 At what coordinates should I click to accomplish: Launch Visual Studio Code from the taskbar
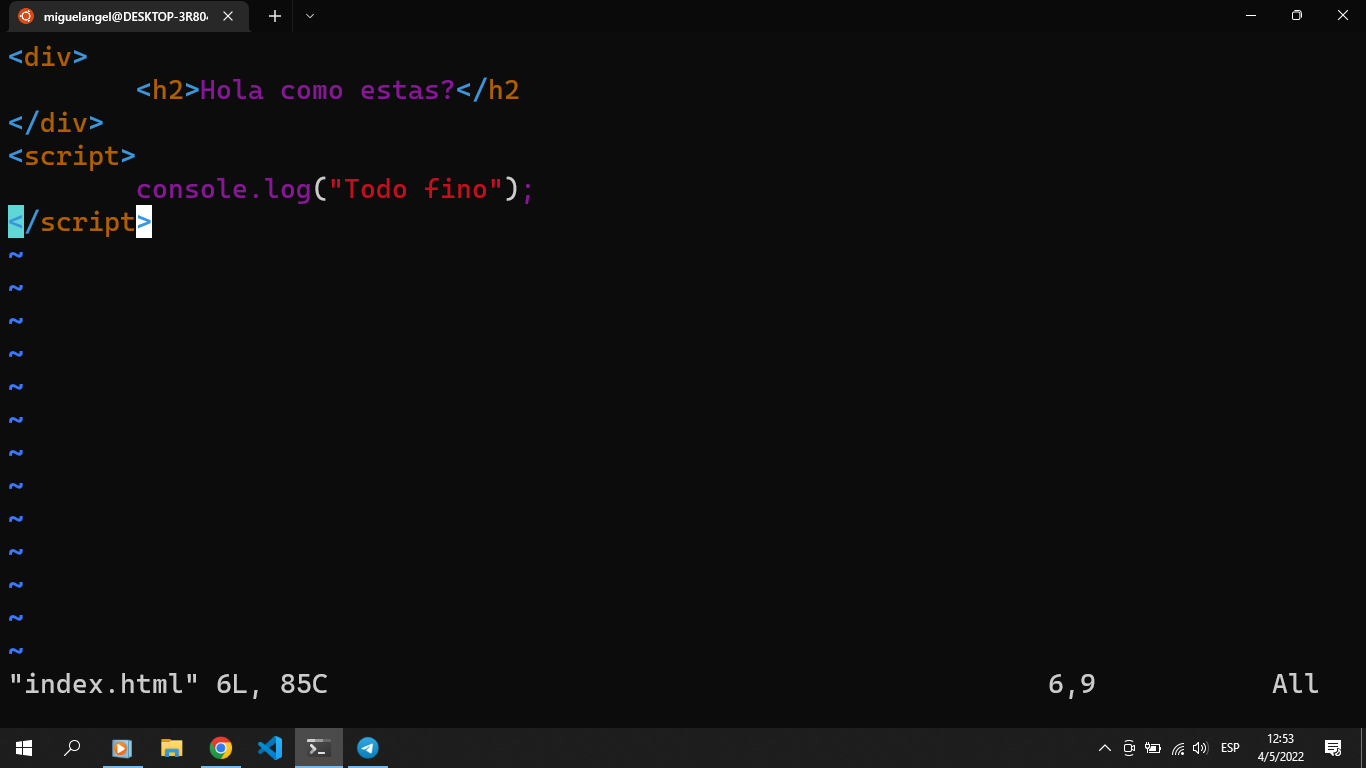click(270, 747)
